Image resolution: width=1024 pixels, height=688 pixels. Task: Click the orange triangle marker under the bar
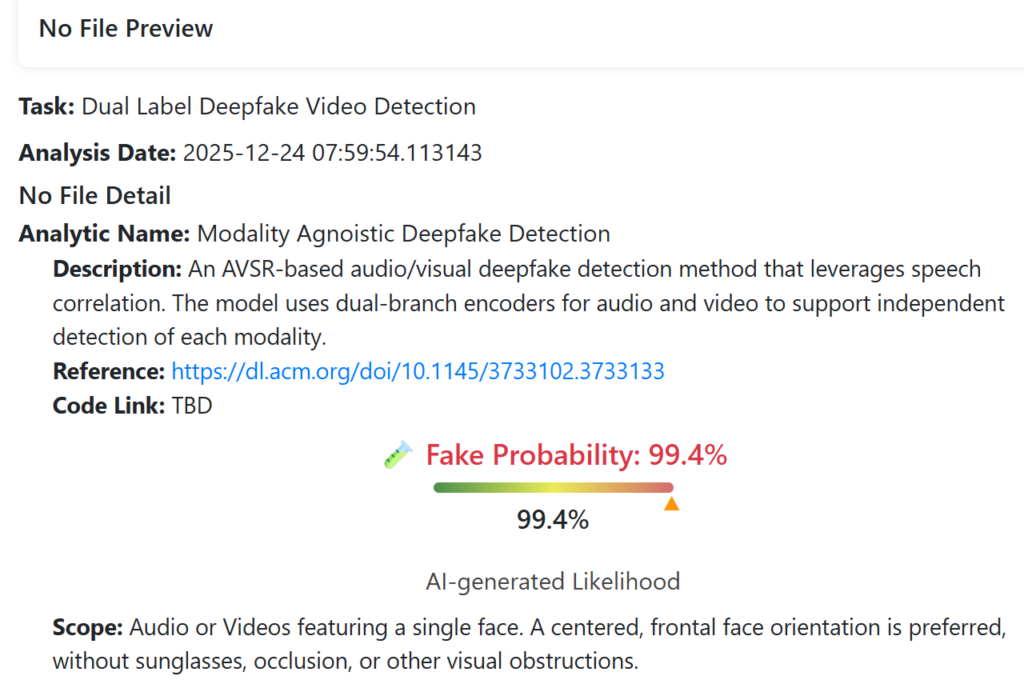(x=672, y=505)
